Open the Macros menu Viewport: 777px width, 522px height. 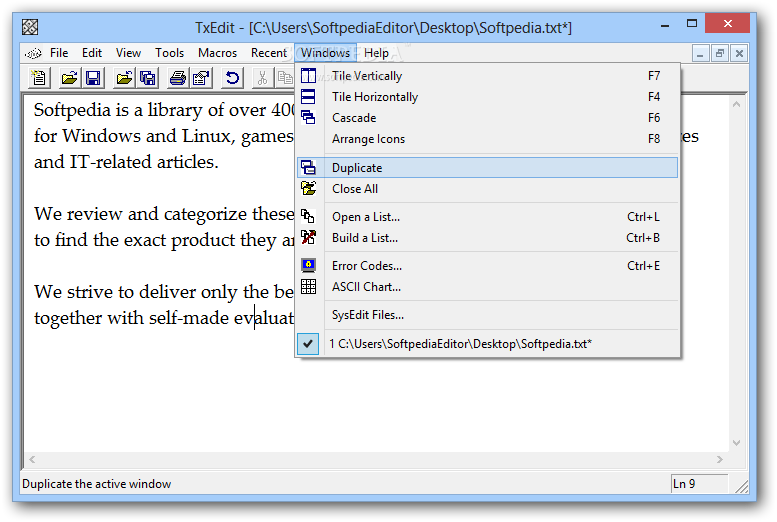218,53
